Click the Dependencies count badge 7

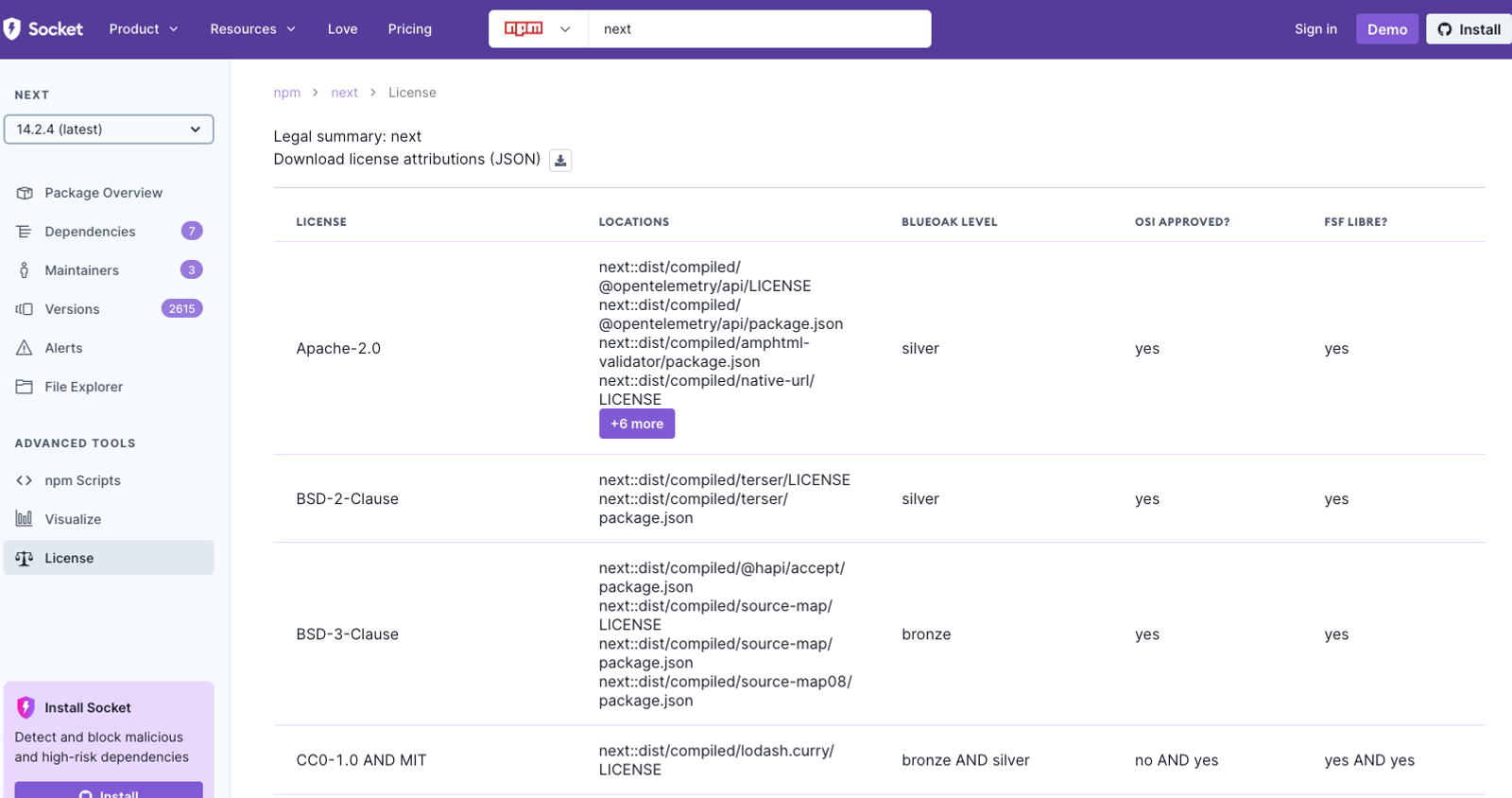(192, 231)
